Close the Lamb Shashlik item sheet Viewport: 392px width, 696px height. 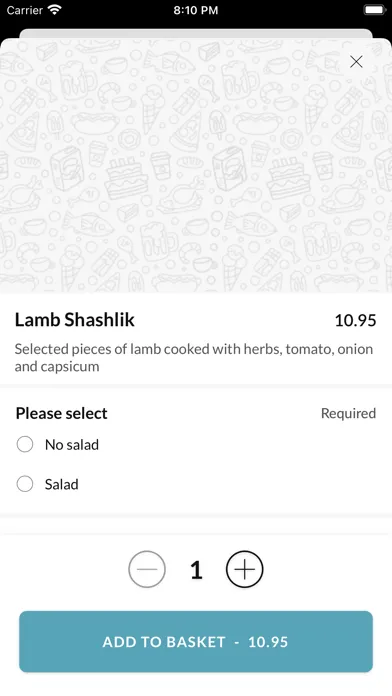click(356, 62)
